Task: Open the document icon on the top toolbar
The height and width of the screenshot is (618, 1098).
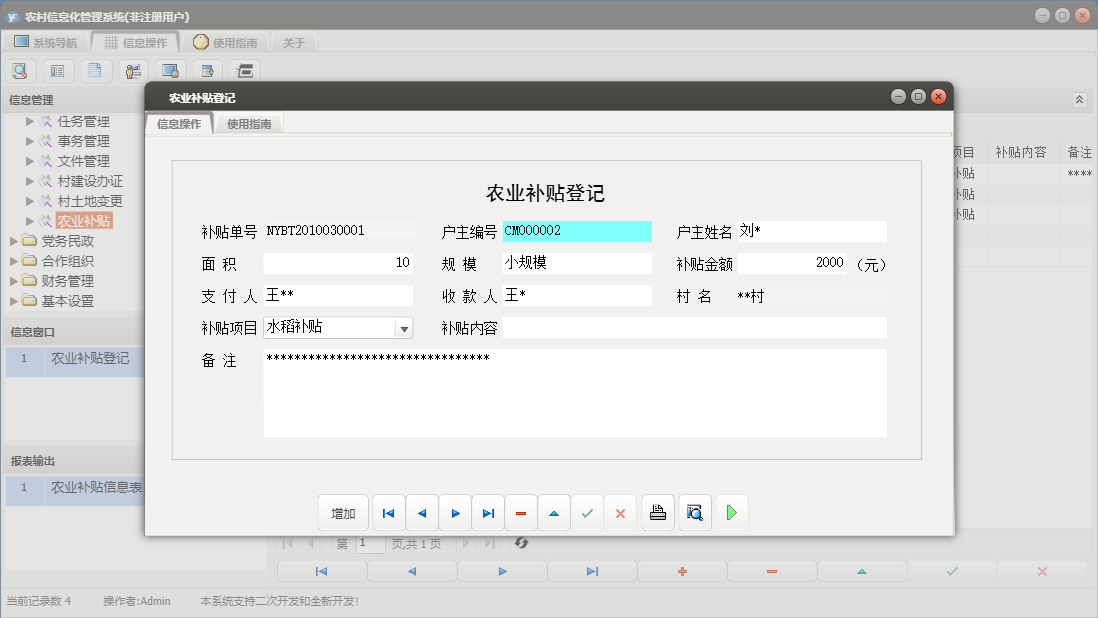Action: [95, 70]
